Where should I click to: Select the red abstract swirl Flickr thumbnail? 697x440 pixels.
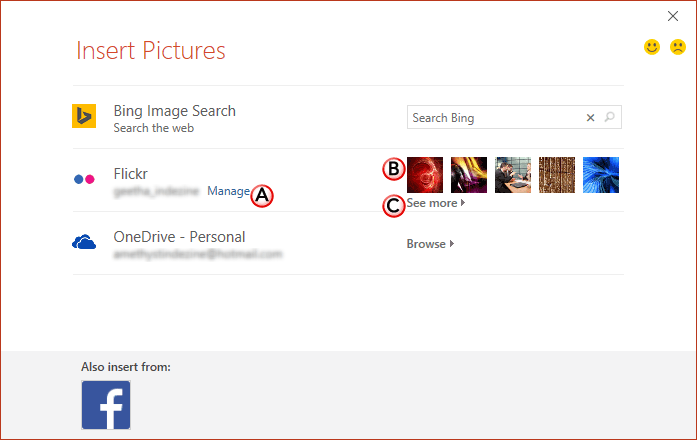[x=425, y=175]
